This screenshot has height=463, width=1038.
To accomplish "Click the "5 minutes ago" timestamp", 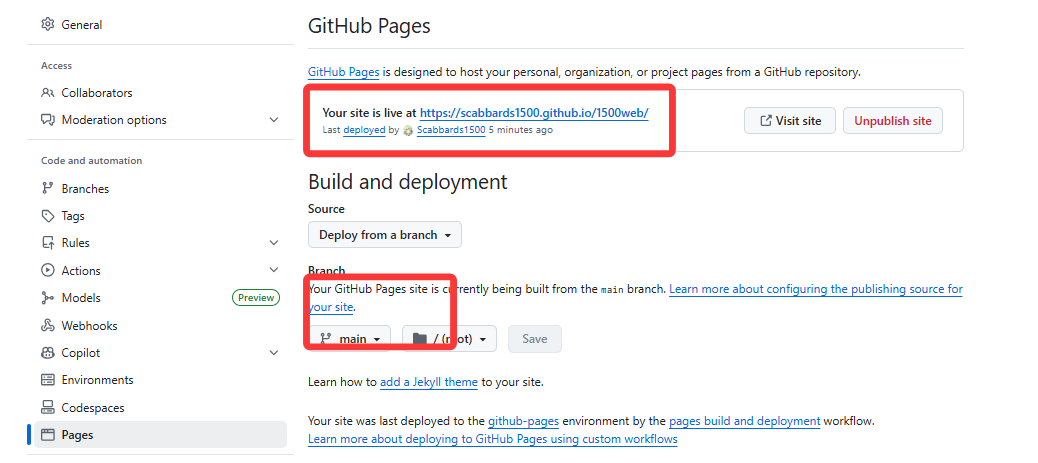I will 520,130.
